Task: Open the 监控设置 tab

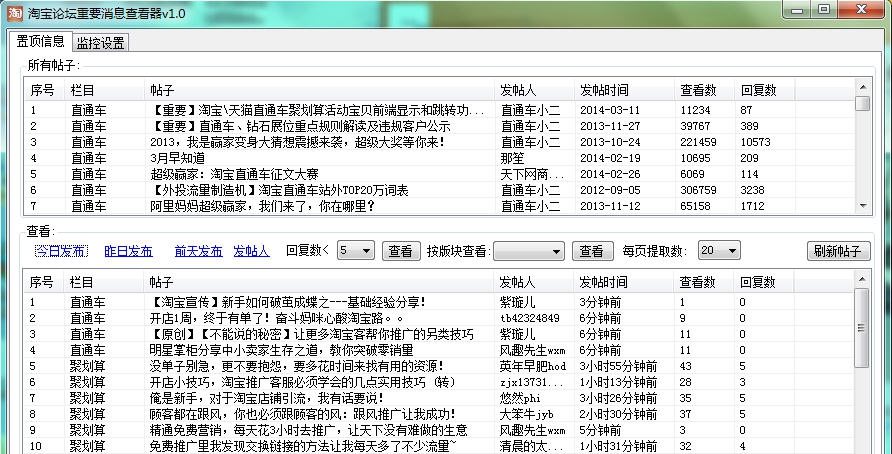Action: pyautogui.click(x=101, y=43)
